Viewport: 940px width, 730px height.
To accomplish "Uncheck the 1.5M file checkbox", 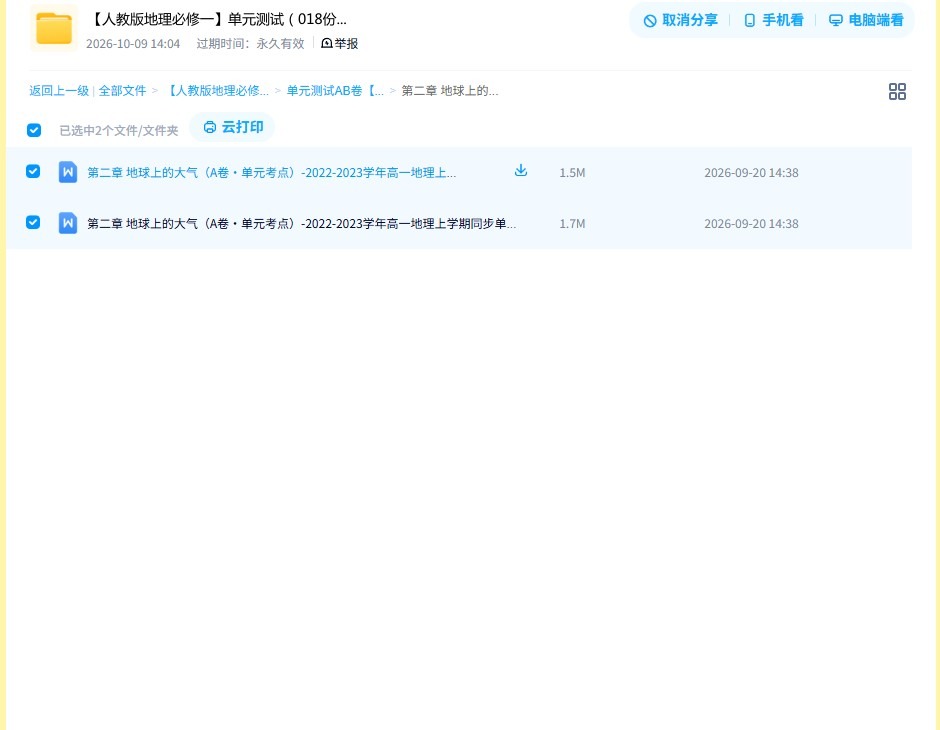I will click(33, 171).
